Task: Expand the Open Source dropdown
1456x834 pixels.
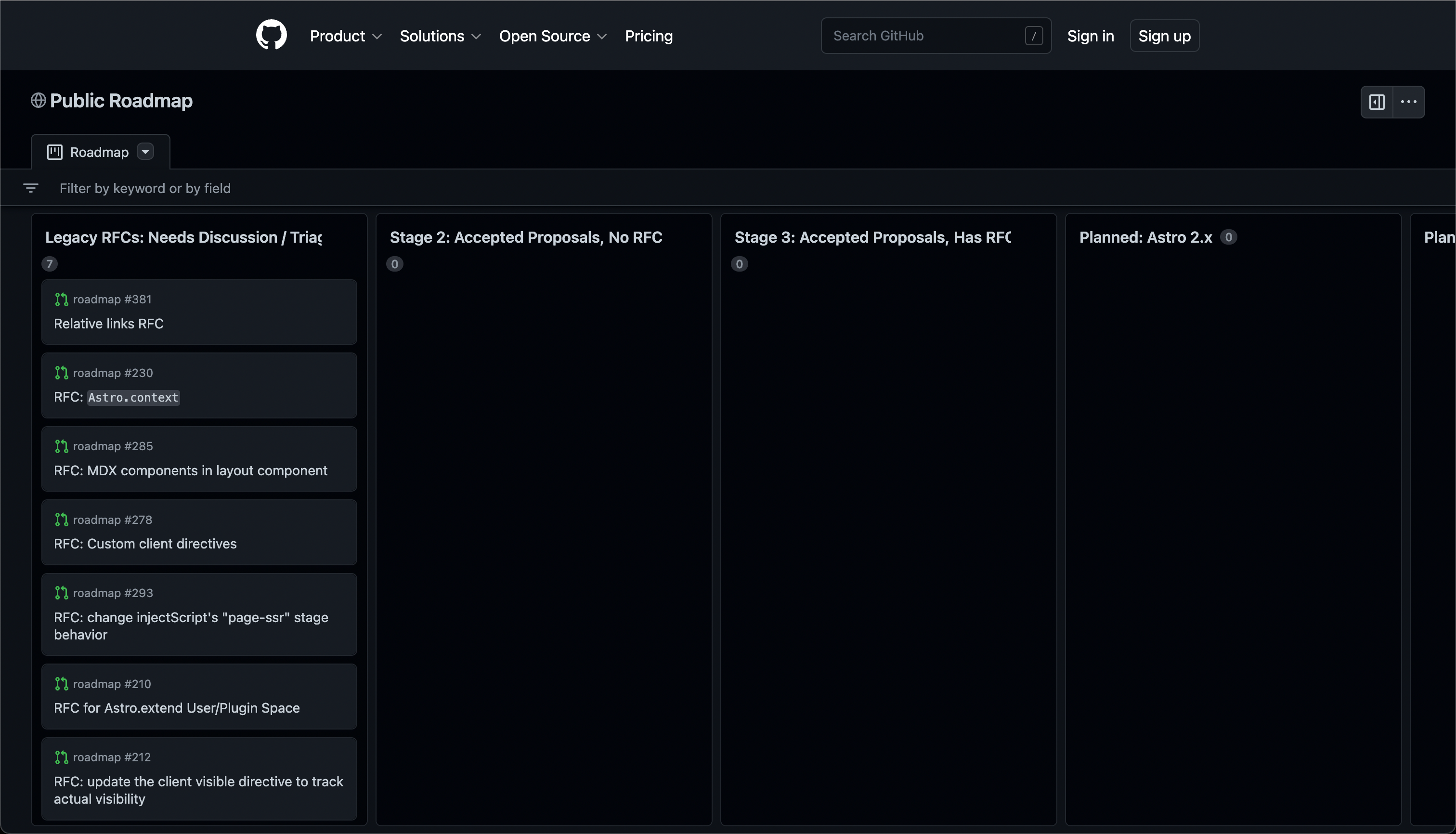Action: [552, 36]
